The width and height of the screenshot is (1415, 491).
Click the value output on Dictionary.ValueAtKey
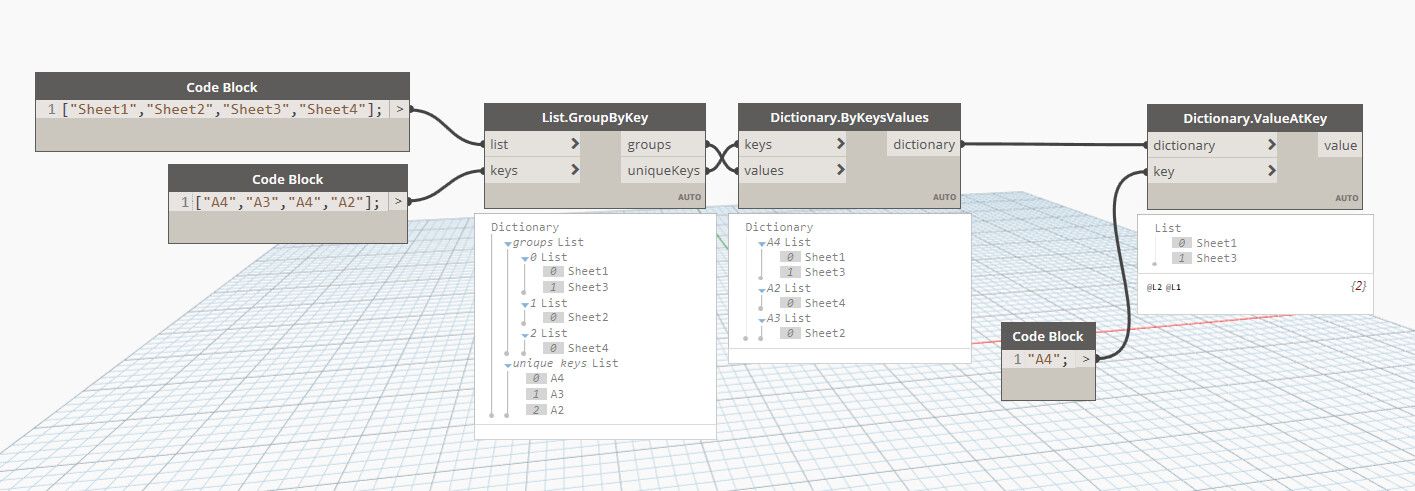[x=1340, y=145]
